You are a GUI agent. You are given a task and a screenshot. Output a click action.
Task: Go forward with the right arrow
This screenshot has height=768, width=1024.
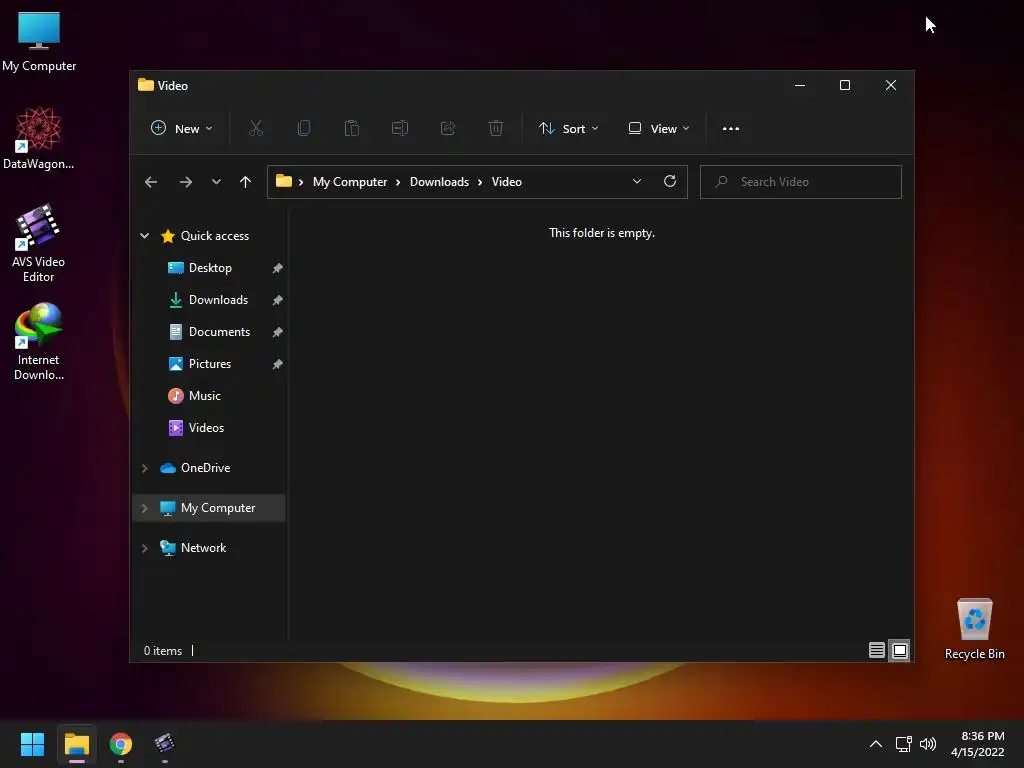point(185,182)
